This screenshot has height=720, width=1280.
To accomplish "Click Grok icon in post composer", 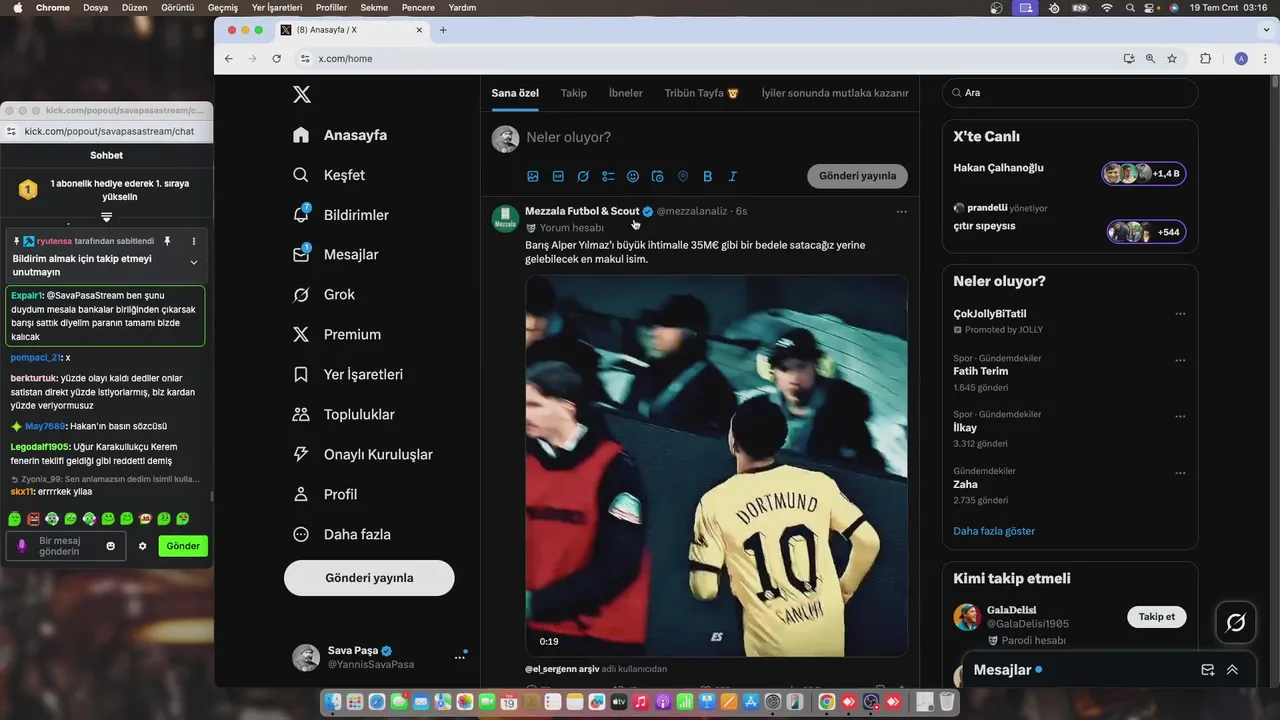I will (x=583, y=176).
